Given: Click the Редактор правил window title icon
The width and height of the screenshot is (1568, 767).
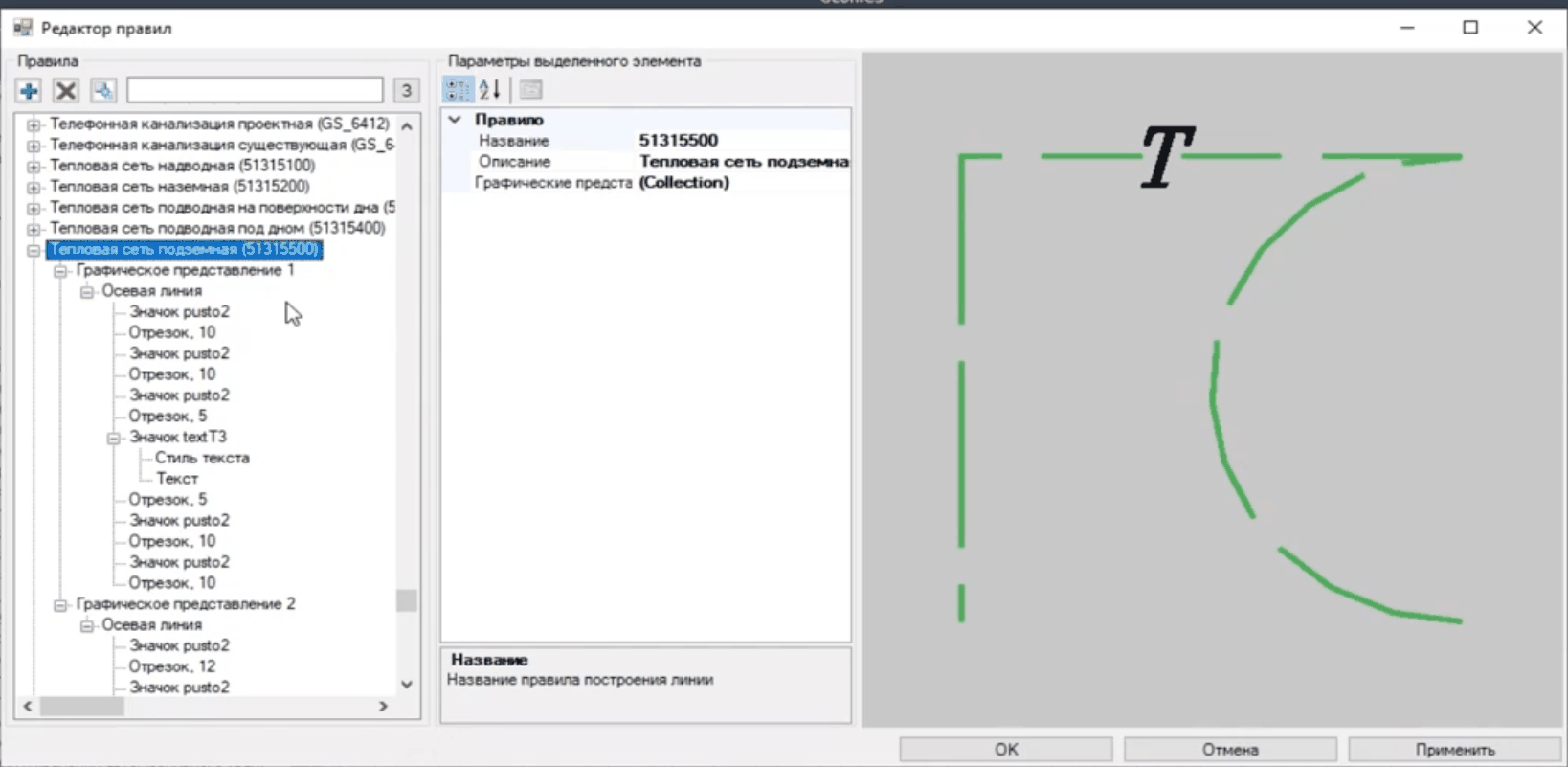Looking at the screenshot, I should tap(23, 28).
